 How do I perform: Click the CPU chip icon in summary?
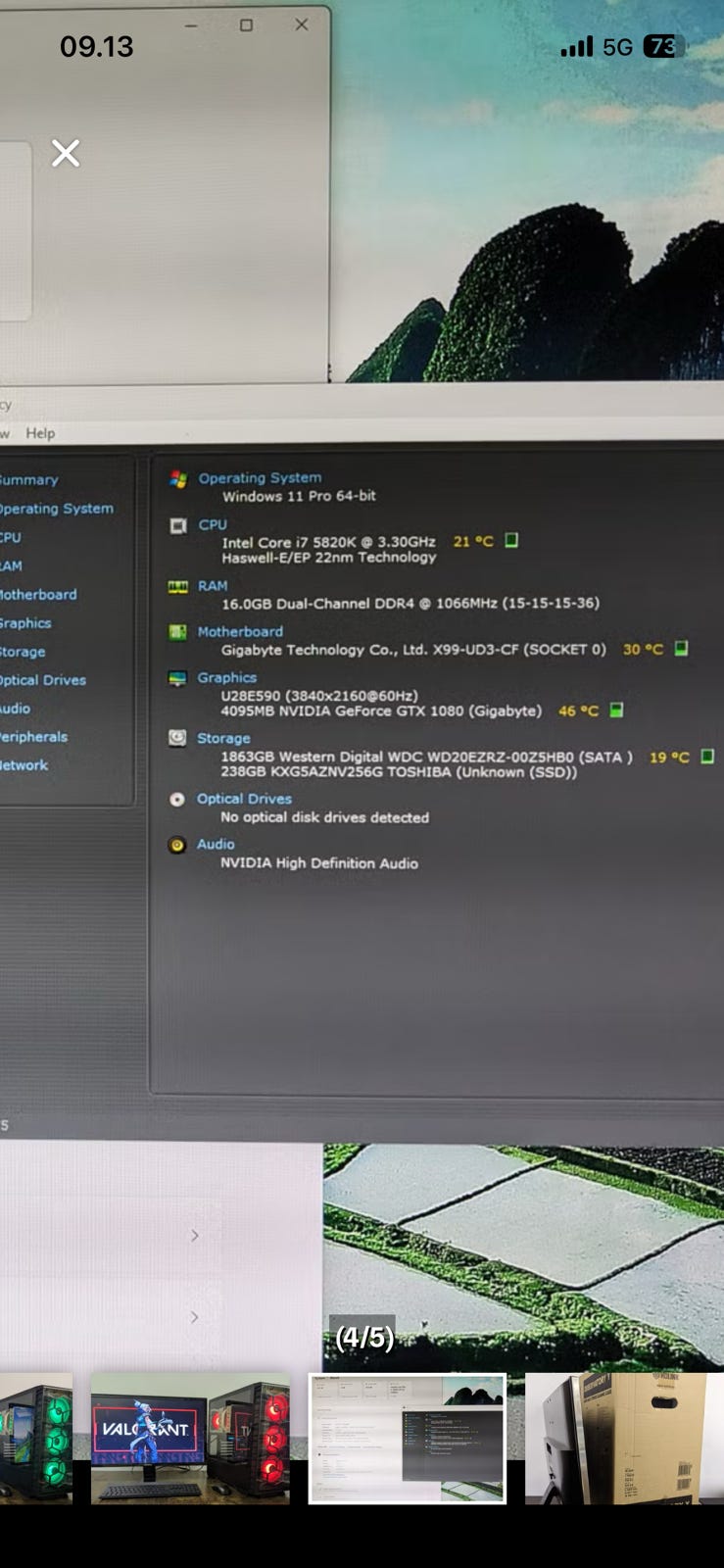coord(178,526)
